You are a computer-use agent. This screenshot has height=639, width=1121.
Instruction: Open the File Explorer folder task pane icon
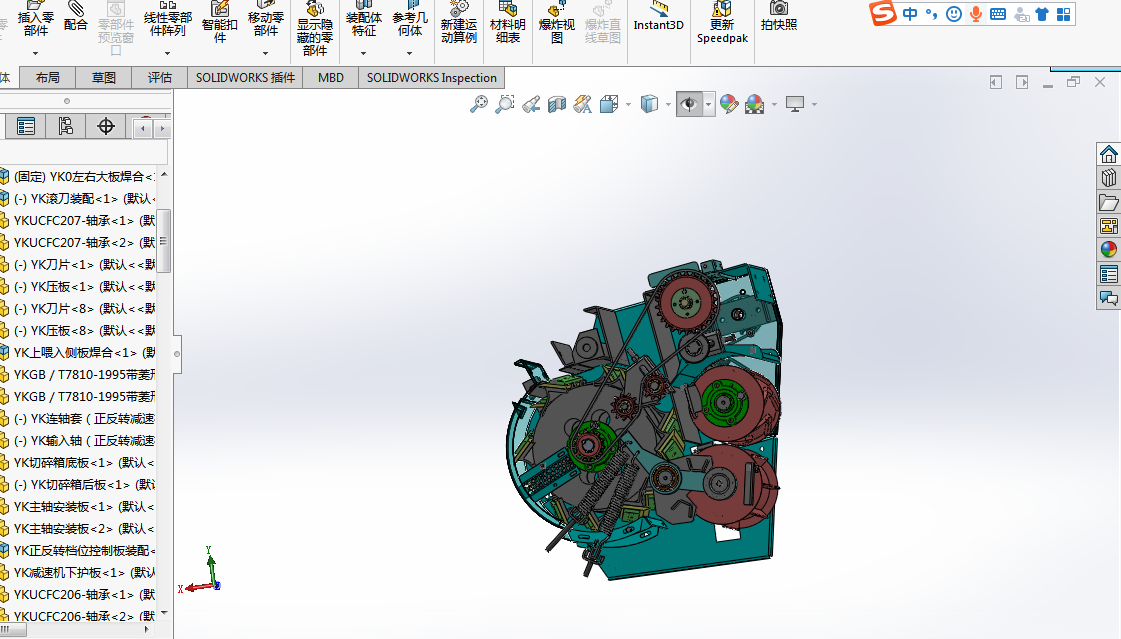tap(1109, 202)
